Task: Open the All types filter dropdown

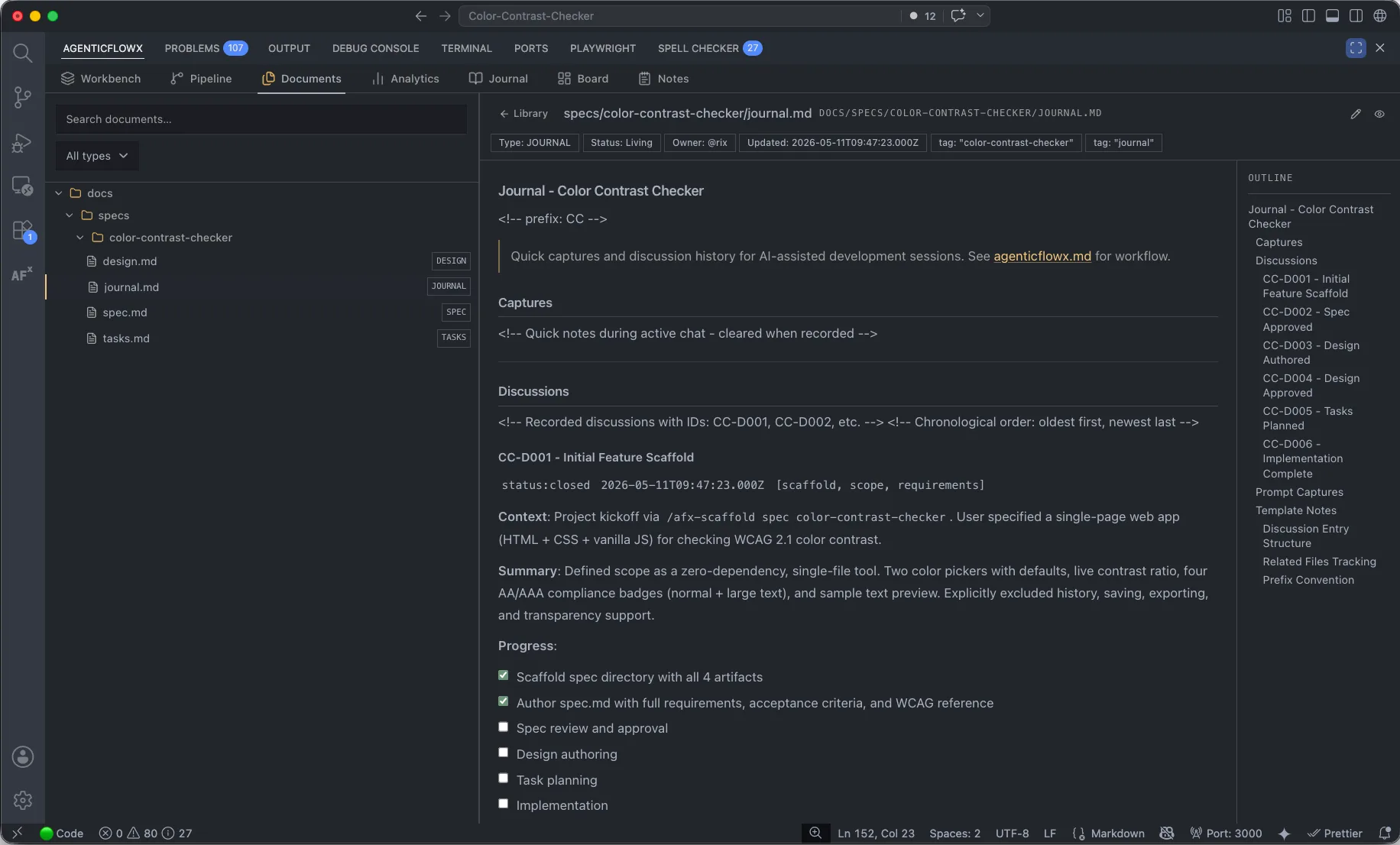Action: click(x=97, y=156)
